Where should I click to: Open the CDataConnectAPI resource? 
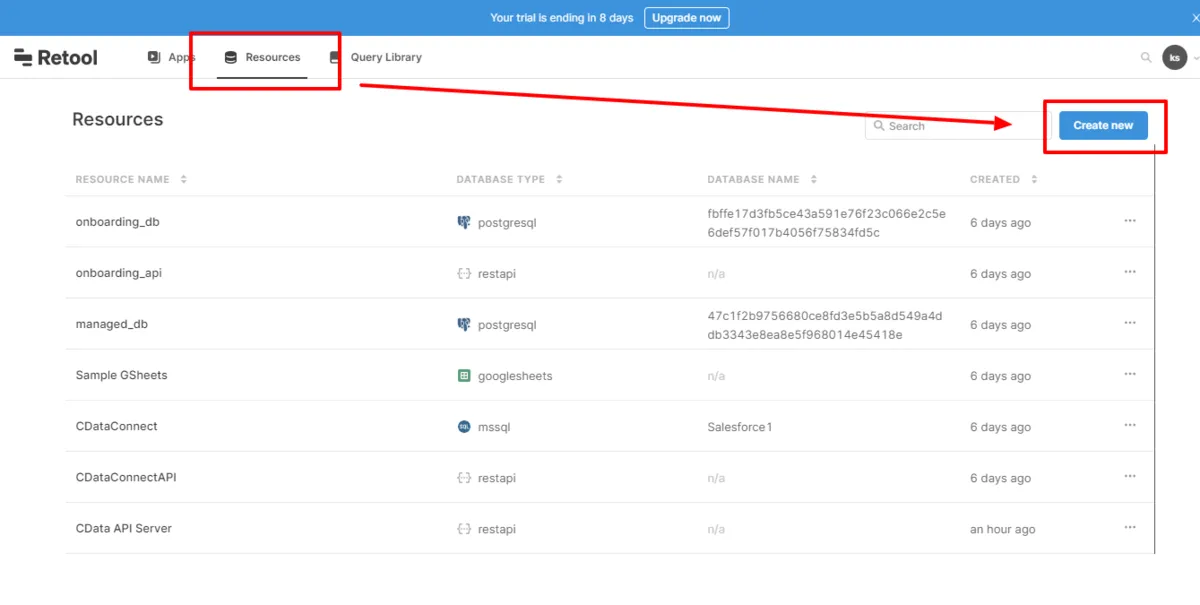click(x=126, y=478)
